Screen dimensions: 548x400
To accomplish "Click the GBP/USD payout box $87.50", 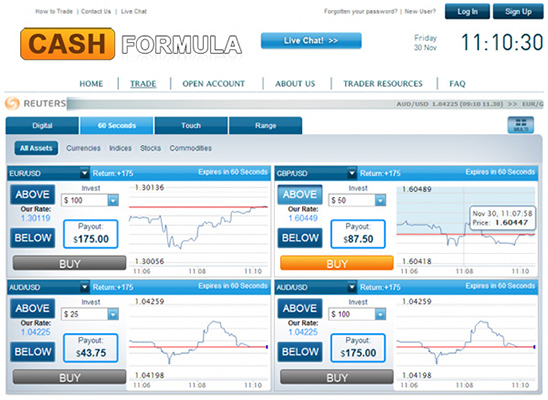I will 358,234.
